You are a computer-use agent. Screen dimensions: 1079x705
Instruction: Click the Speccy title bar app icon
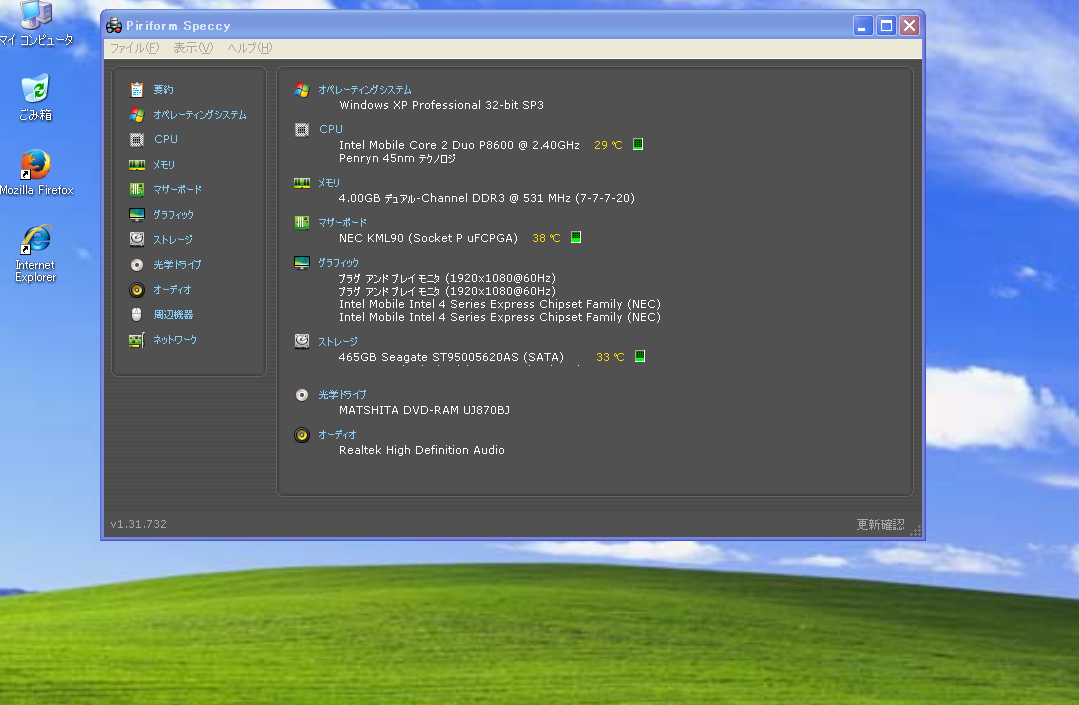pyautogui.click(x=114, y=25)
